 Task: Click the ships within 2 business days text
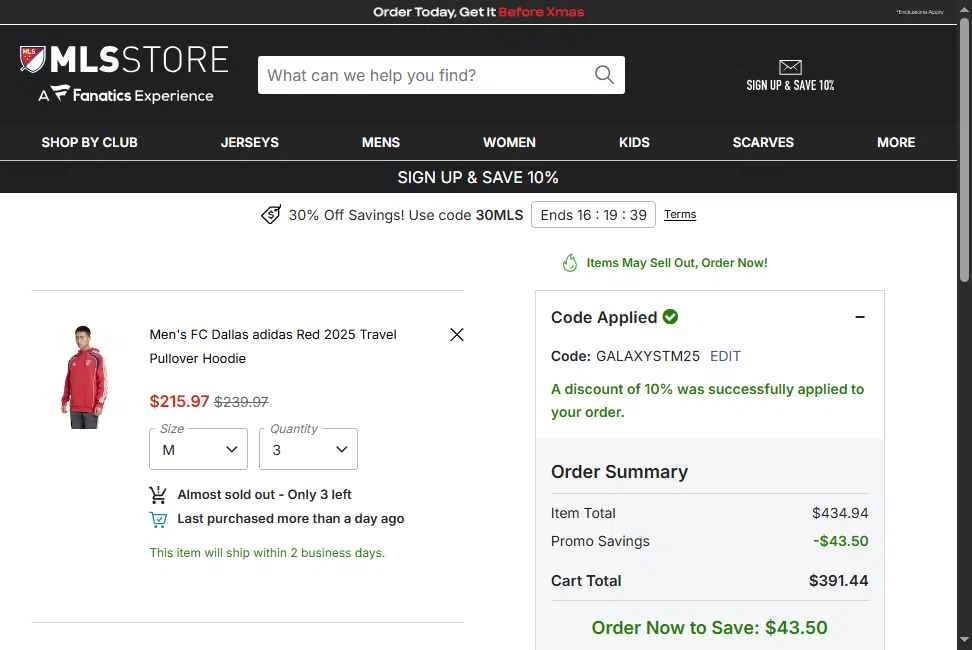267,553
